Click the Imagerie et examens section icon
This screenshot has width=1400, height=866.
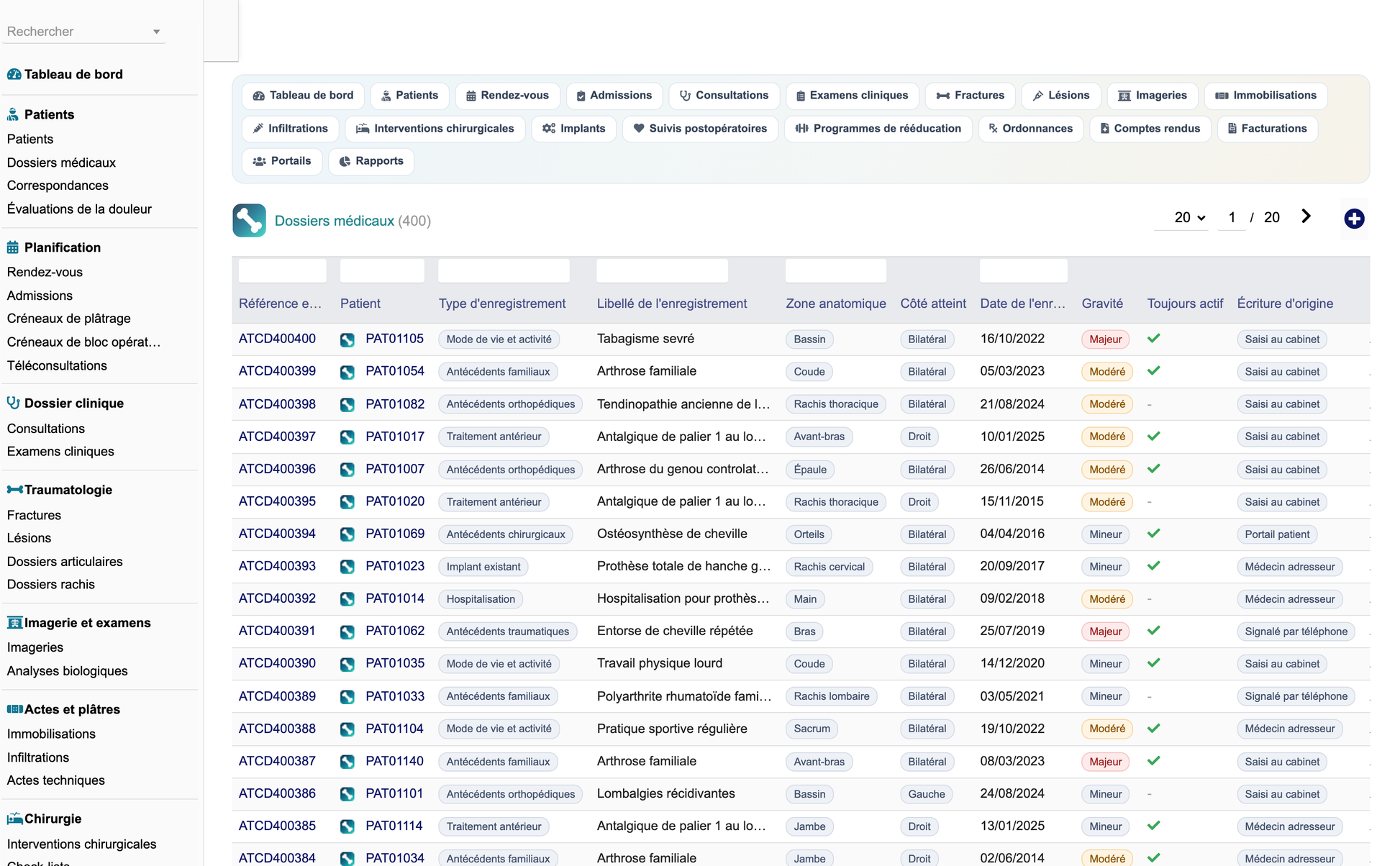(14, 623)
